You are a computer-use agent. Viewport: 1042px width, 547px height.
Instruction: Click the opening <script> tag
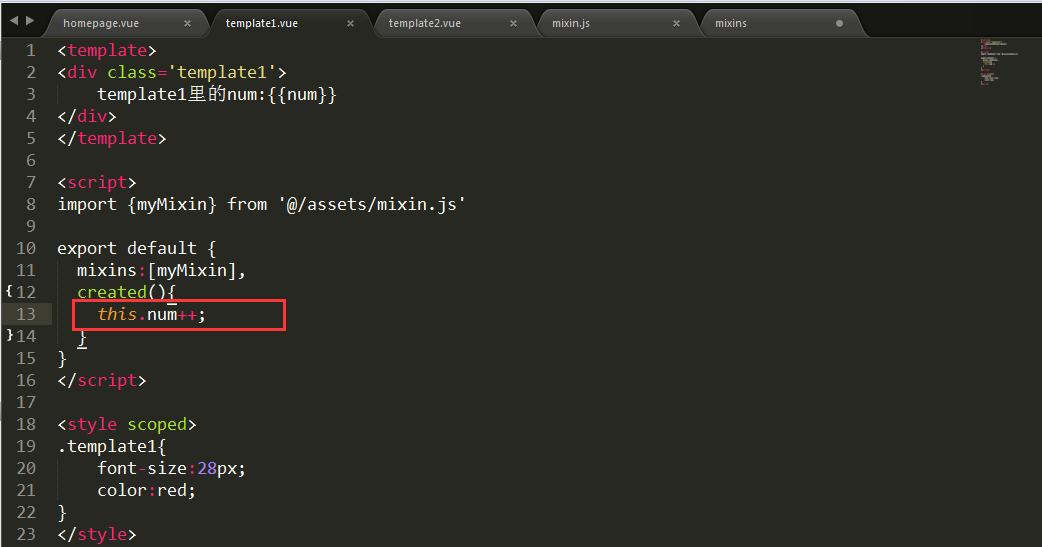click(x=97, y=182)
